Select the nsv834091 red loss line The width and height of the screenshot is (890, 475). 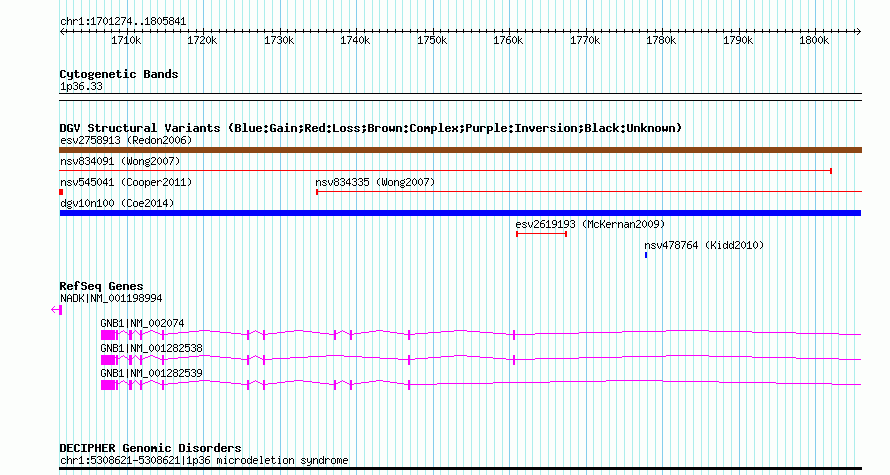pos(446,171)
